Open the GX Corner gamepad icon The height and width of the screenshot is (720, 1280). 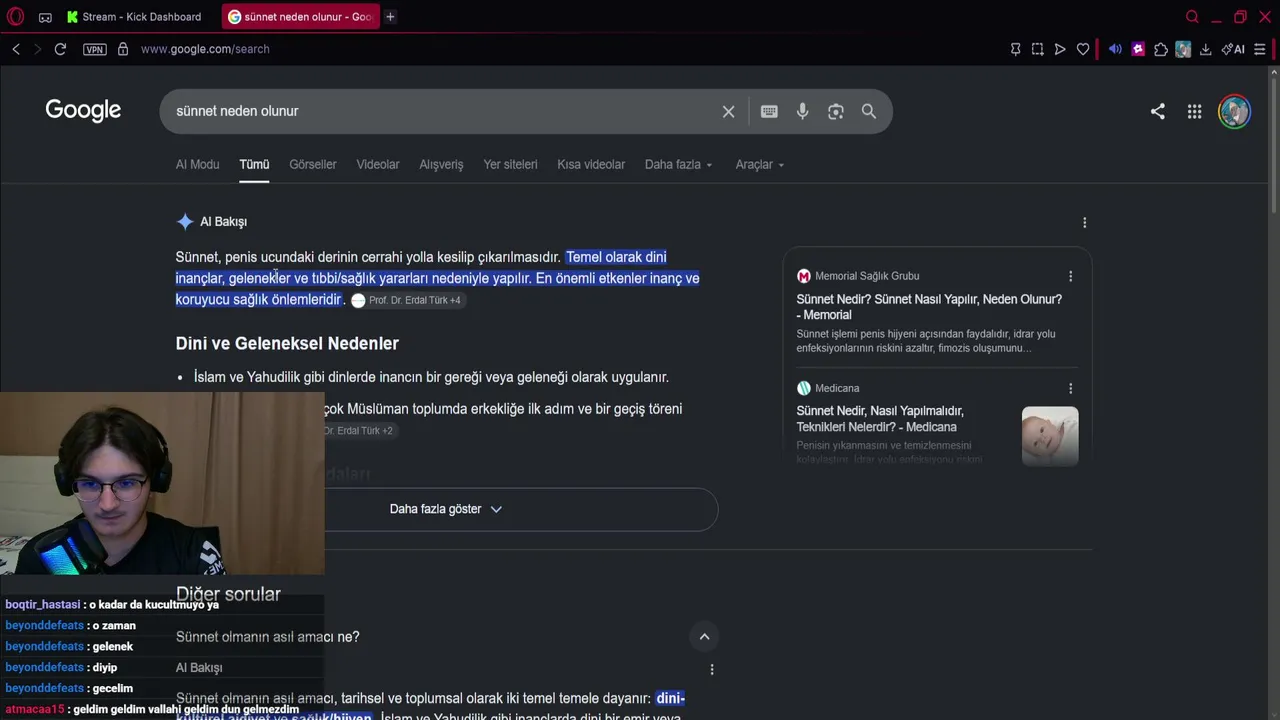(x=45, y=17)
